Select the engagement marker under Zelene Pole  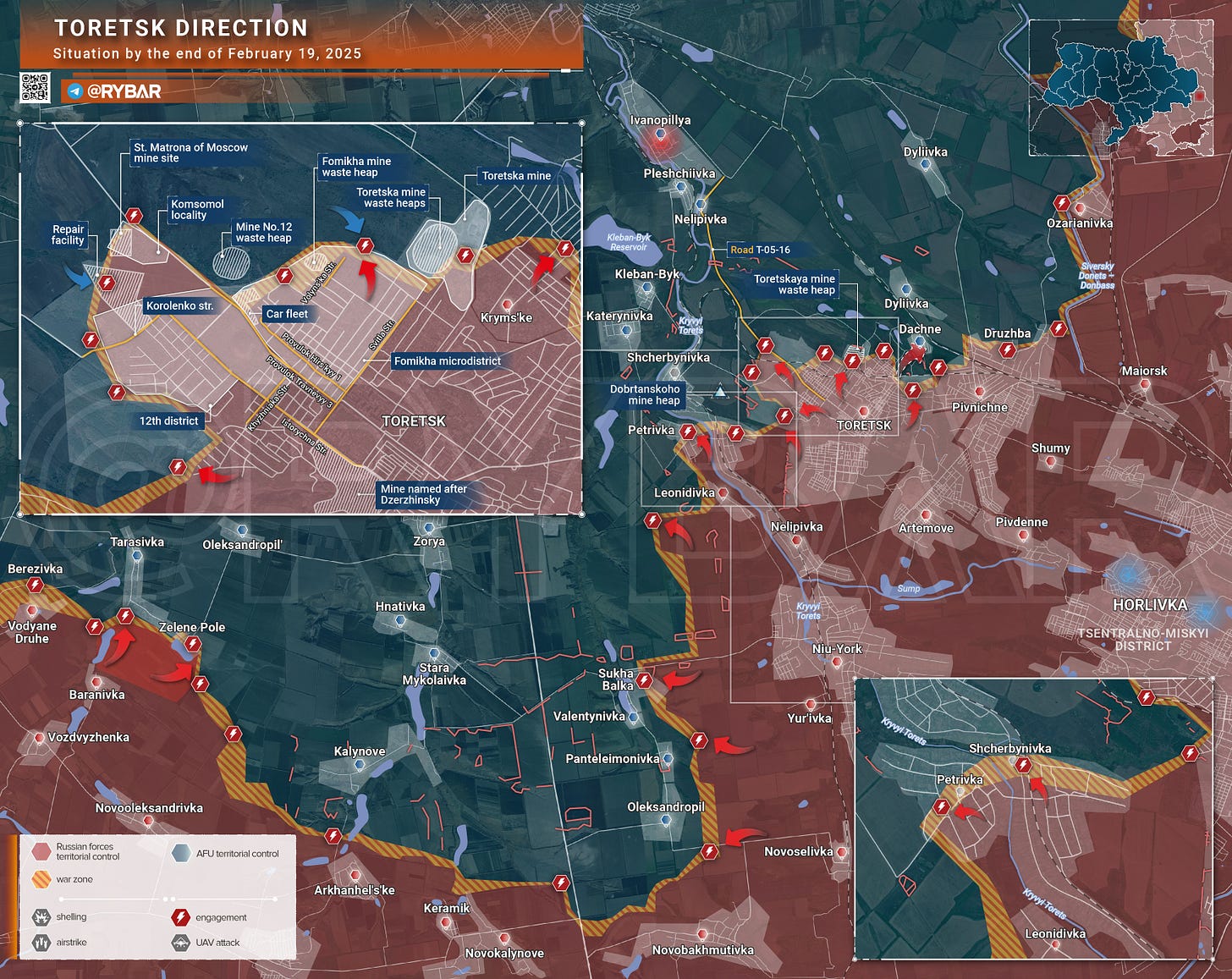pyautogui.click(x=193, y=645)
